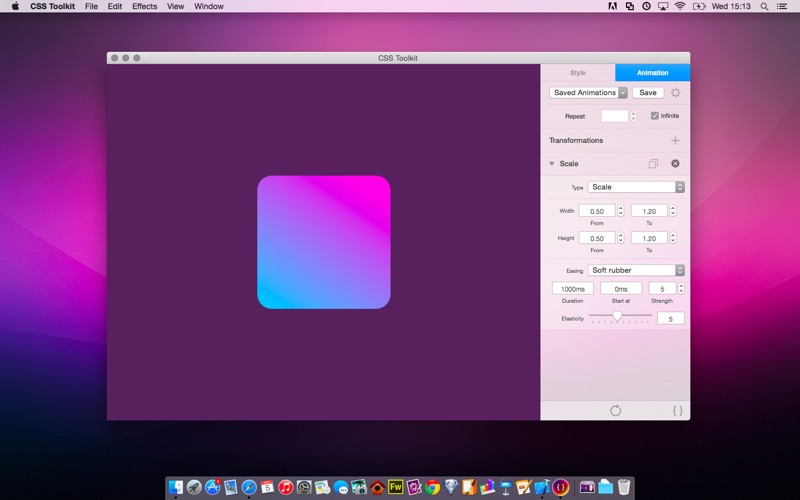Click the Elasticity slider
Viewport: 800px width, 500px height.
[620, 316]
